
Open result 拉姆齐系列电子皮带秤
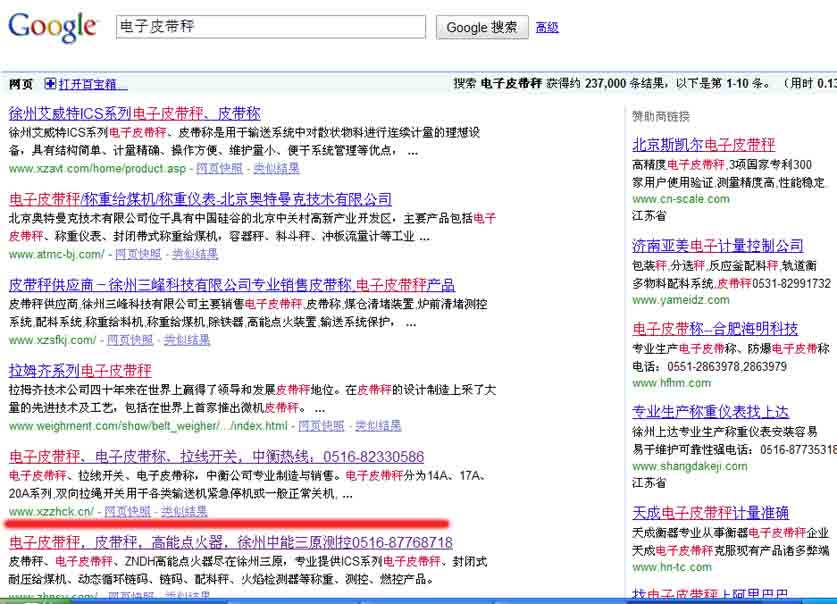click(80, 370)
